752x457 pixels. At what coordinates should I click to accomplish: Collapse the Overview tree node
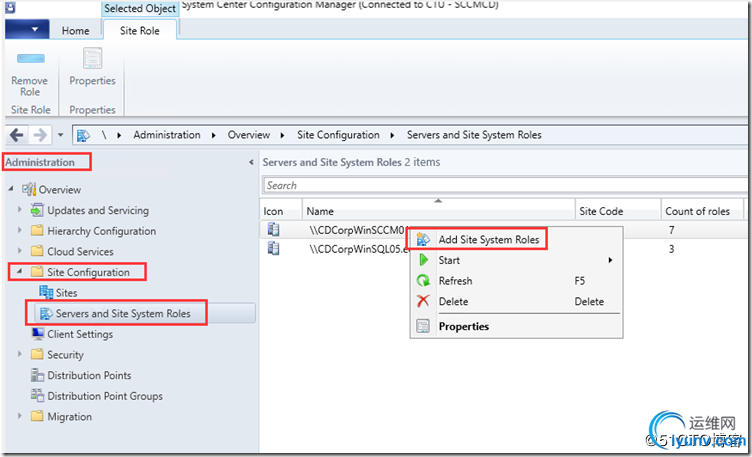[x=11, y=189]
